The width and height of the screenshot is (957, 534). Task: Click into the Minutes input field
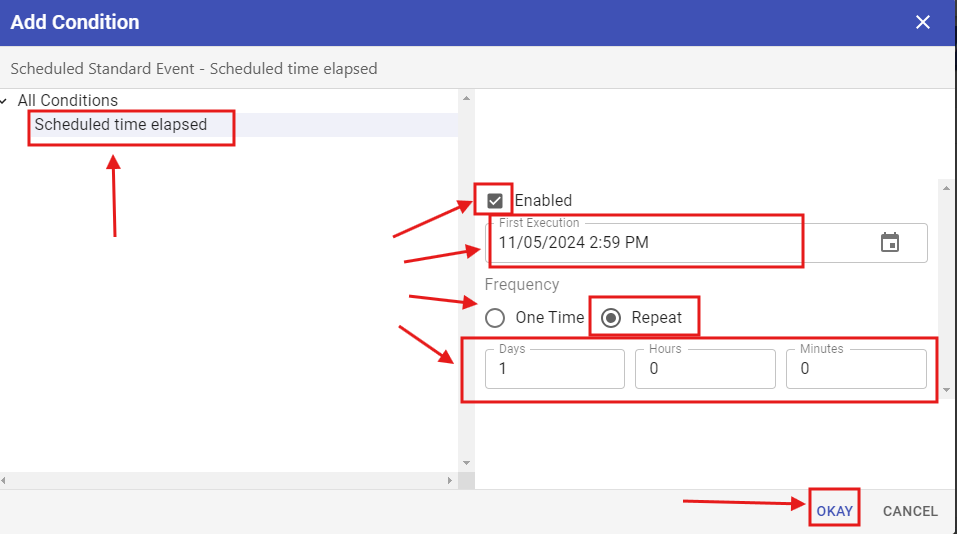coord(856,369)
